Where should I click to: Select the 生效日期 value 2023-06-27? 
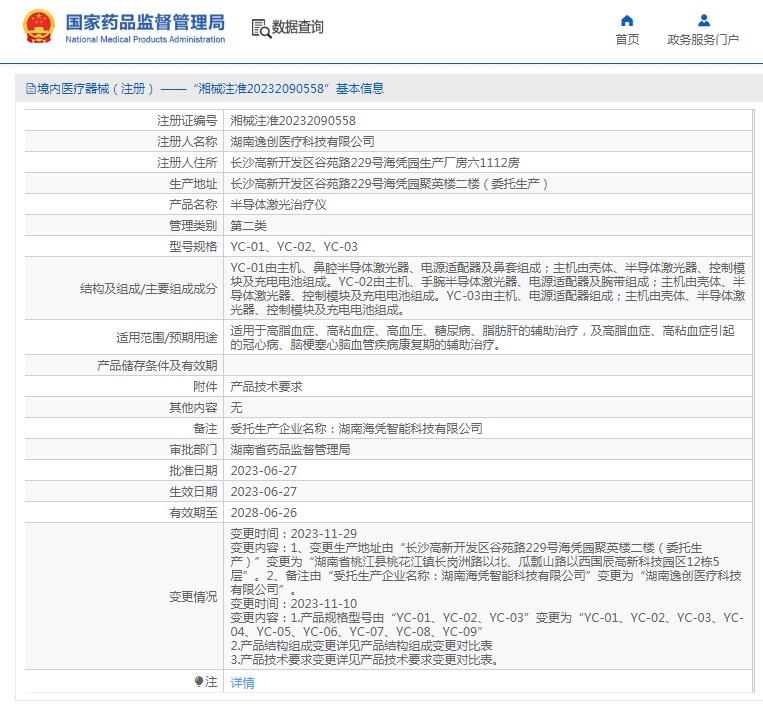pyautogui.click(x=264, y=492)
